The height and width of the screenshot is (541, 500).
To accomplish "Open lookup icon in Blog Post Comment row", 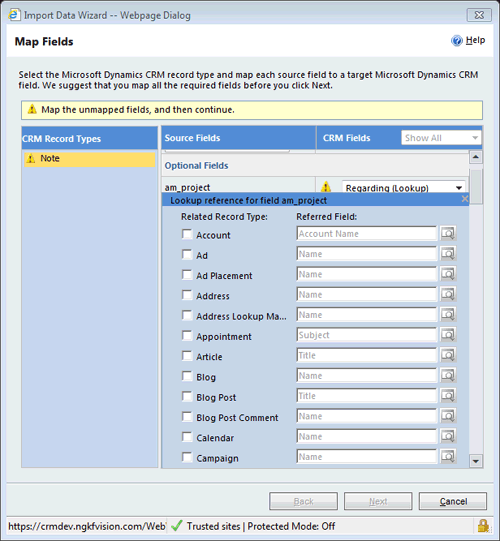I will click(x=448, y=416).
